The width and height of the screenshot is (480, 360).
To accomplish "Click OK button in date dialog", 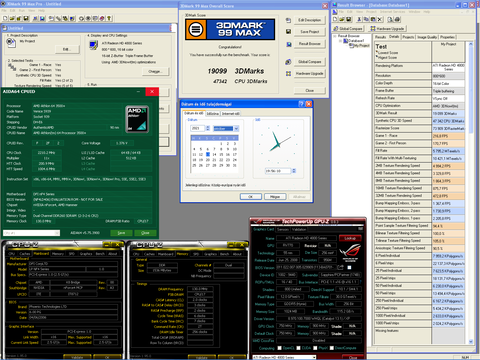I will [x=251, y=197].
